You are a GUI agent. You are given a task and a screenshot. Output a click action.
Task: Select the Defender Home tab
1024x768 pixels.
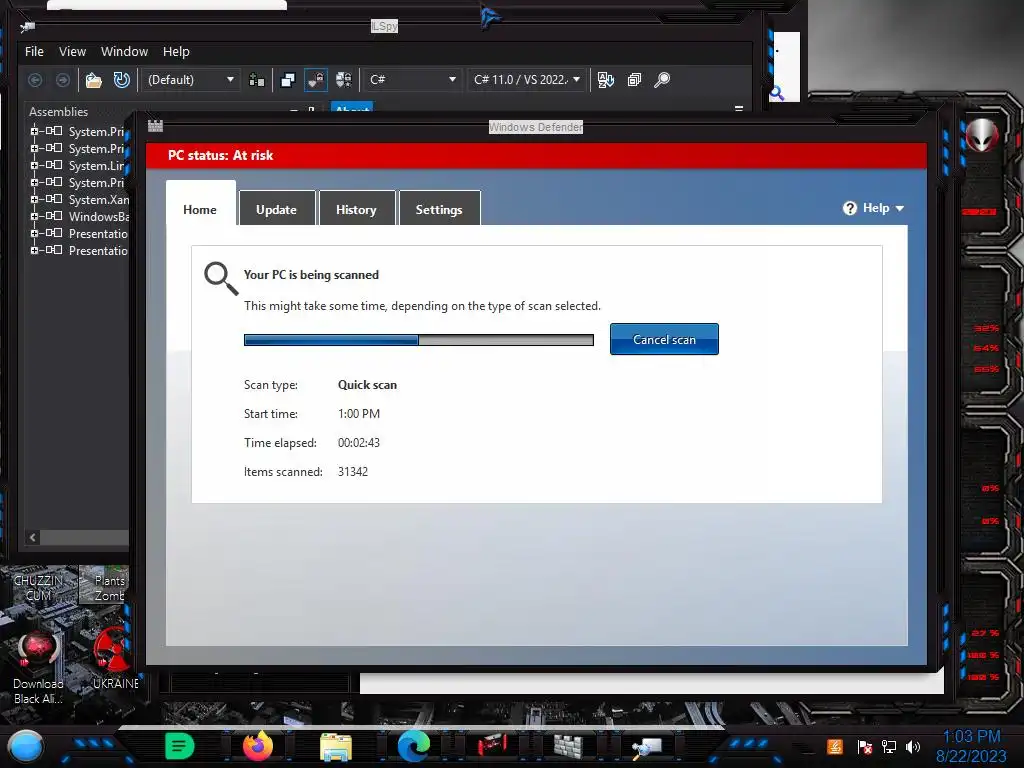(x=200, y=210)
